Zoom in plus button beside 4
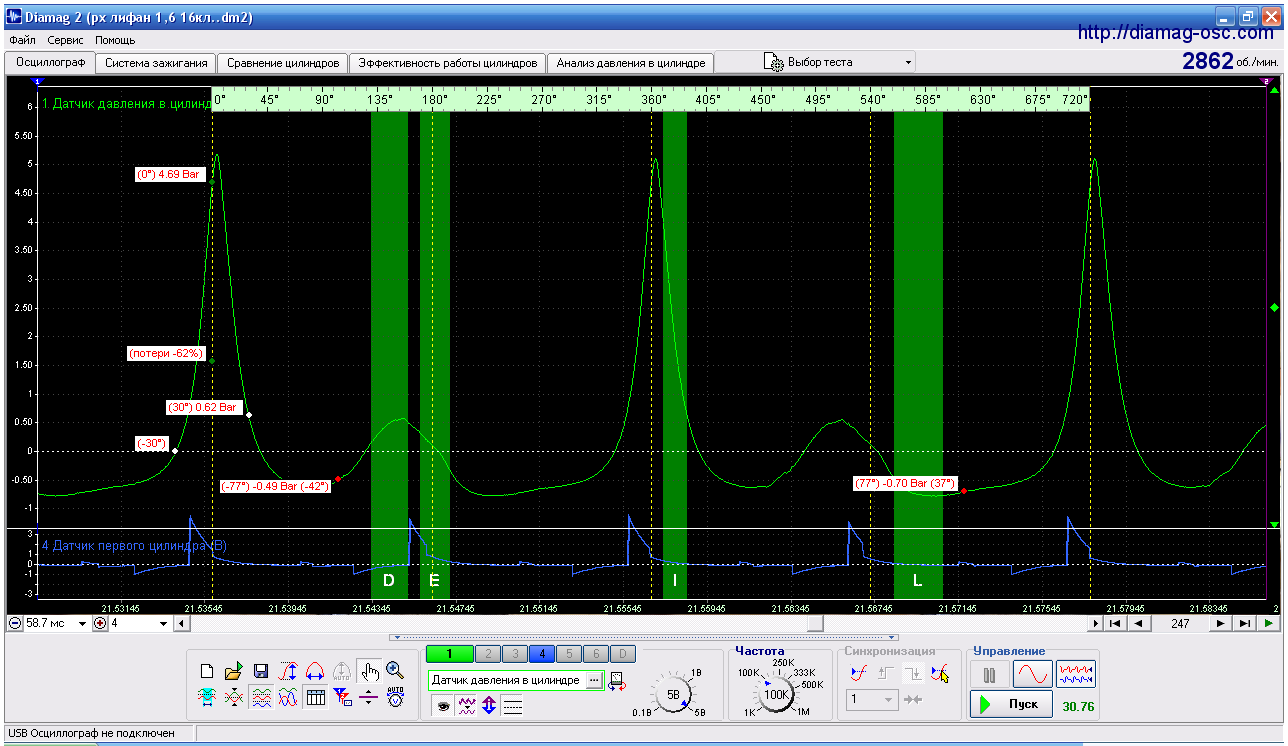The width and height of the screenshot is (1288, 746). tap(100, 623)
